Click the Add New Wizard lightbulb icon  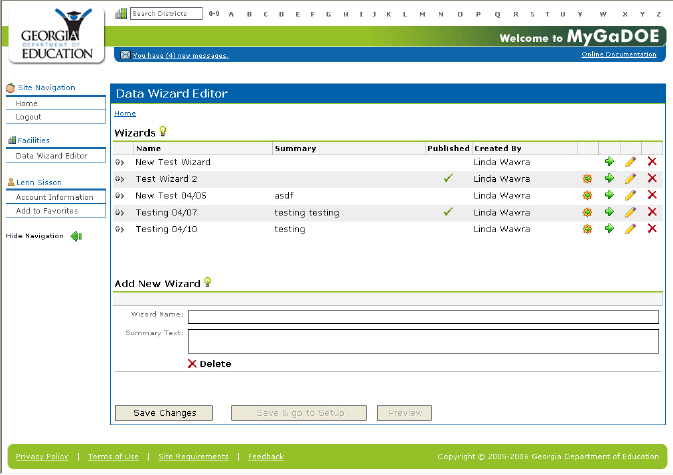coord(207,282)
